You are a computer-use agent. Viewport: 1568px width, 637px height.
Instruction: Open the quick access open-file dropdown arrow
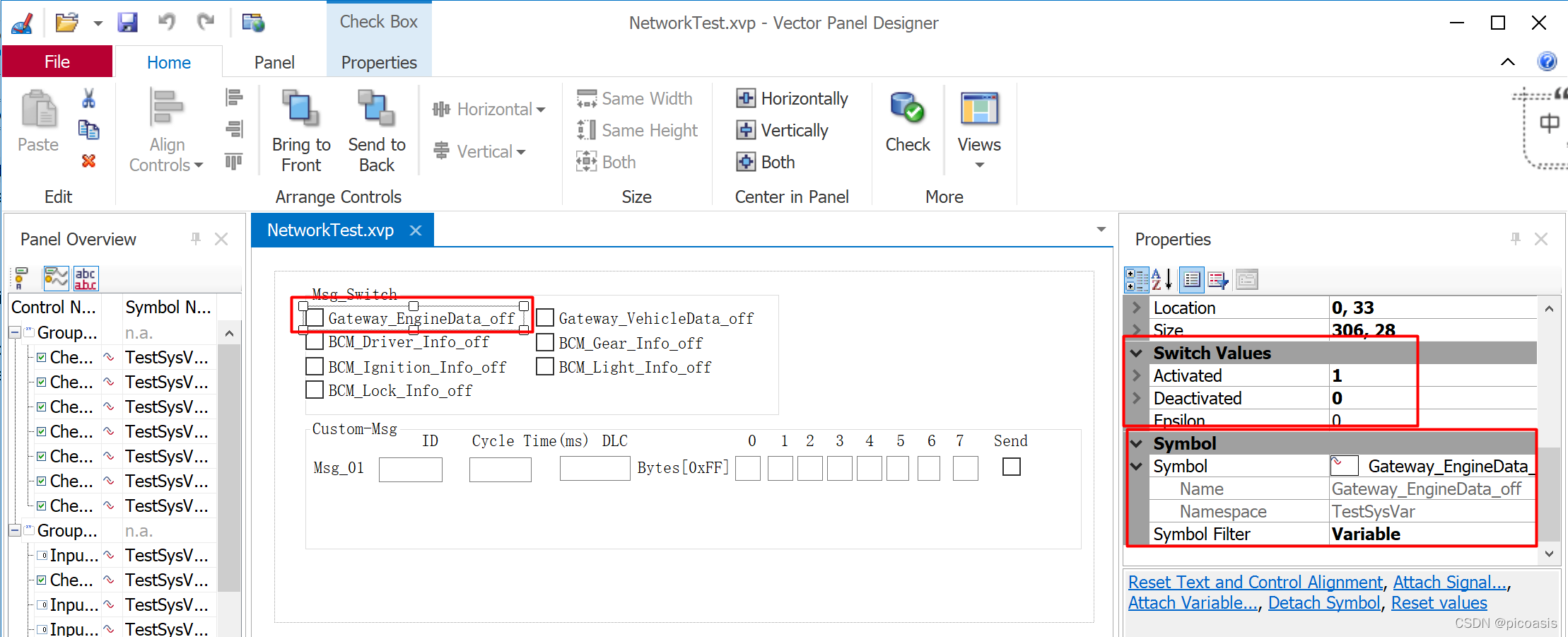coord(98,23)
